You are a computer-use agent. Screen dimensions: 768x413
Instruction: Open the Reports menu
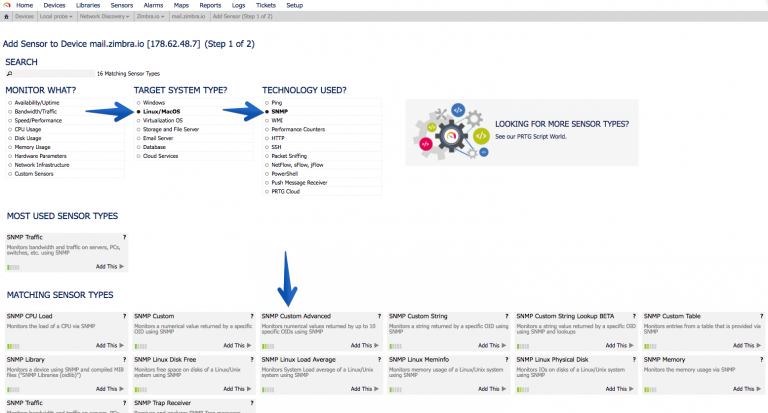pos(210,5)
